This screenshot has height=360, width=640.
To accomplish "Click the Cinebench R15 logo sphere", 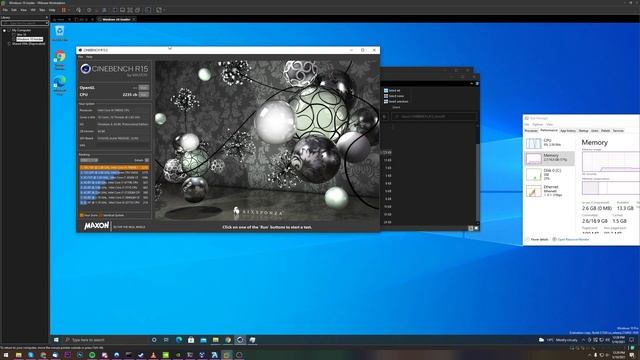I will [x=85, y=69].
